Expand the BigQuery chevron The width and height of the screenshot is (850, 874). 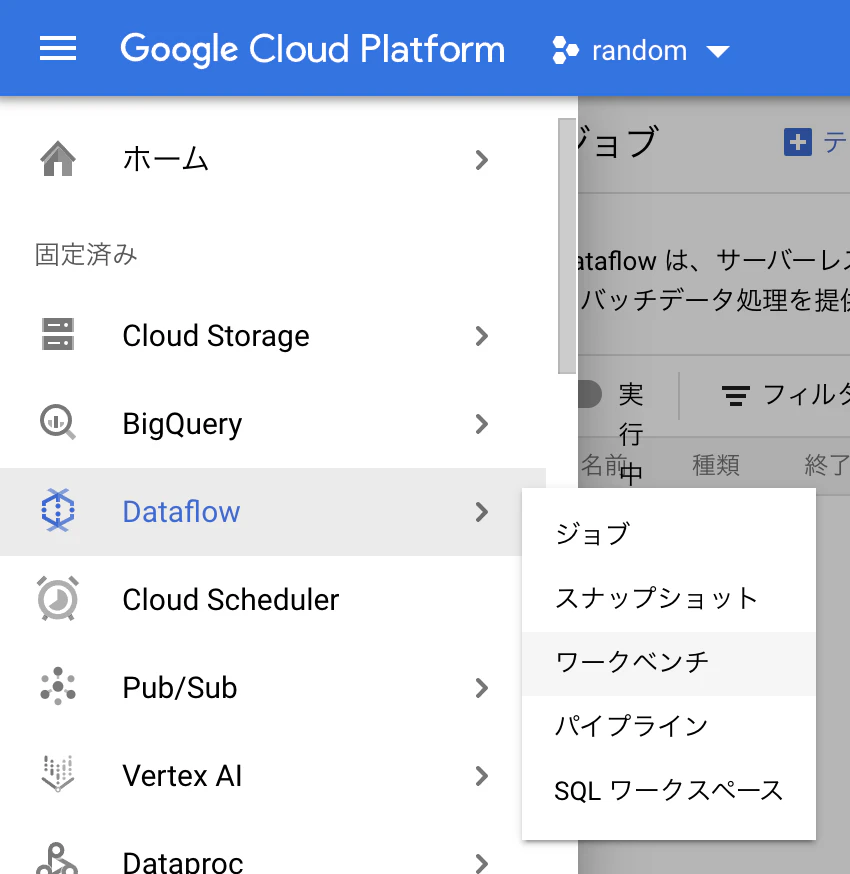pos(482,424)
